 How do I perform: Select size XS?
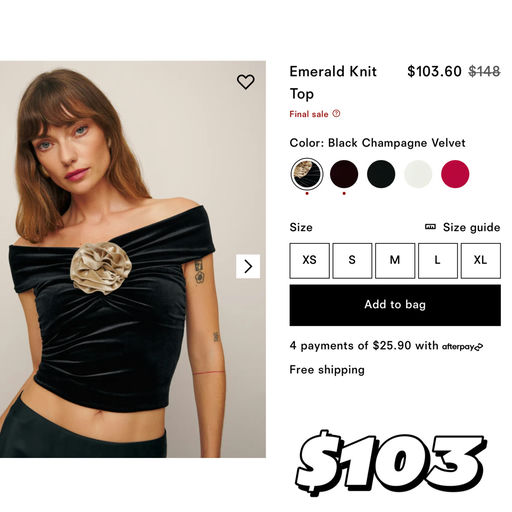click(309, 260)
